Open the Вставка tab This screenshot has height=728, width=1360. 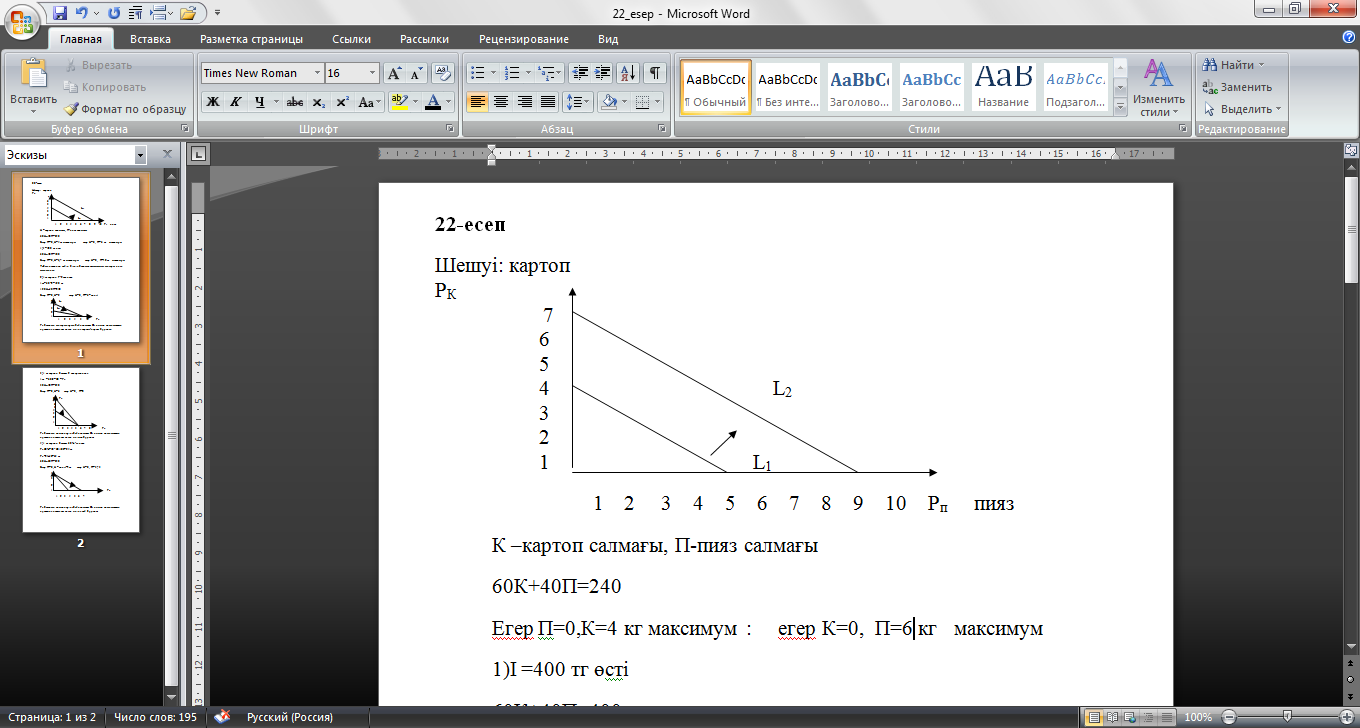tap(150, 39)
